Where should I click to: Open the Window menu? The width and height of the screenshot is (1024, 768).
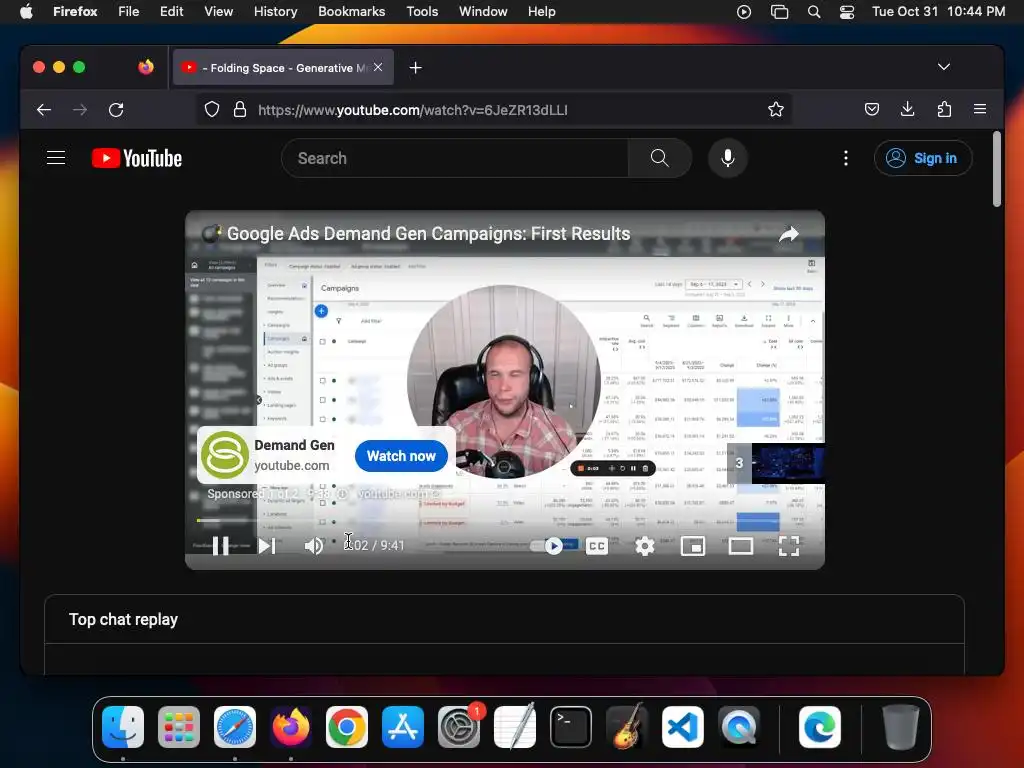click(483, 12)
